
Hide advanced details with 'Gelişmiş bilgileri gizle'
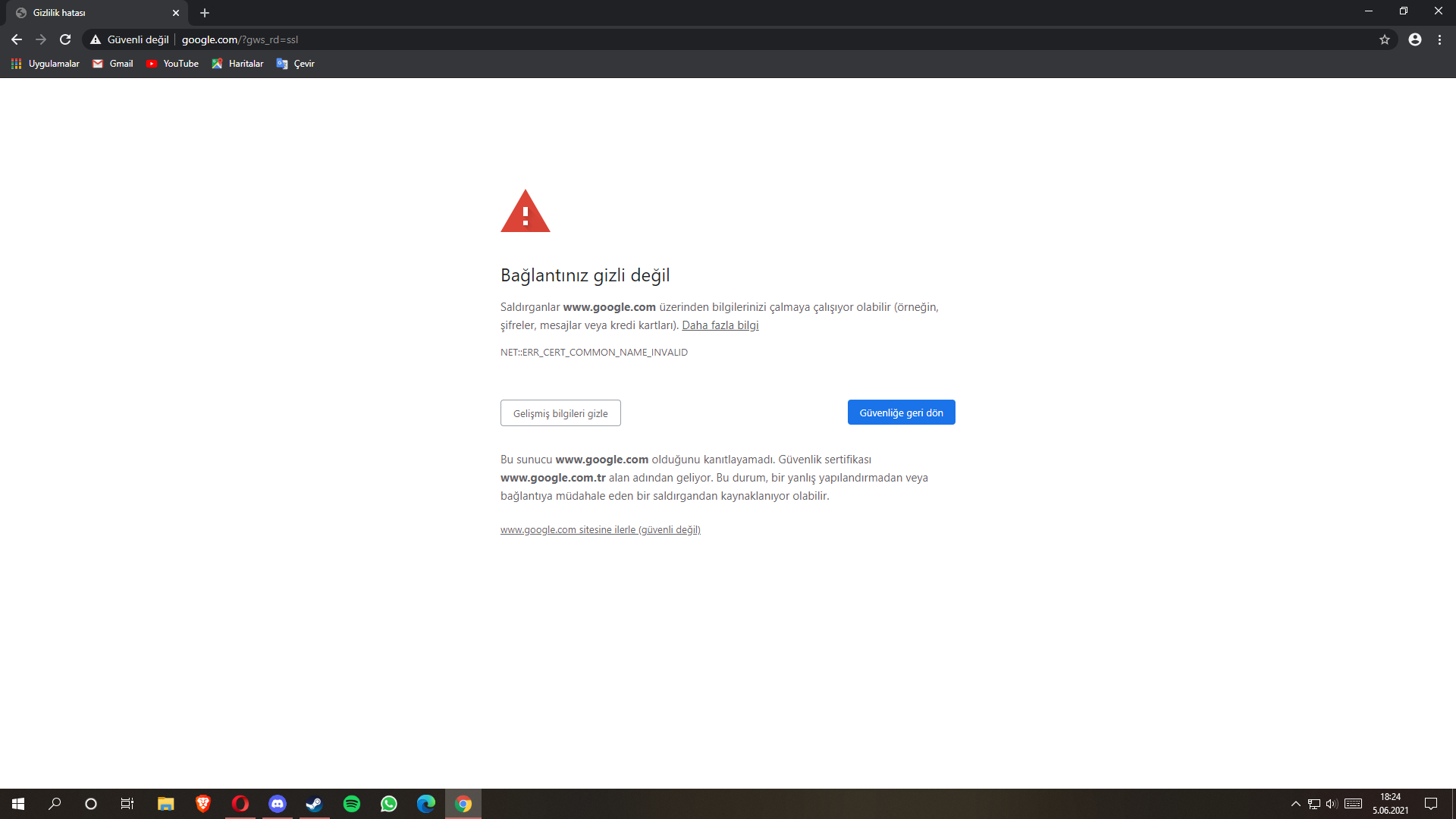tap(560, 413)
